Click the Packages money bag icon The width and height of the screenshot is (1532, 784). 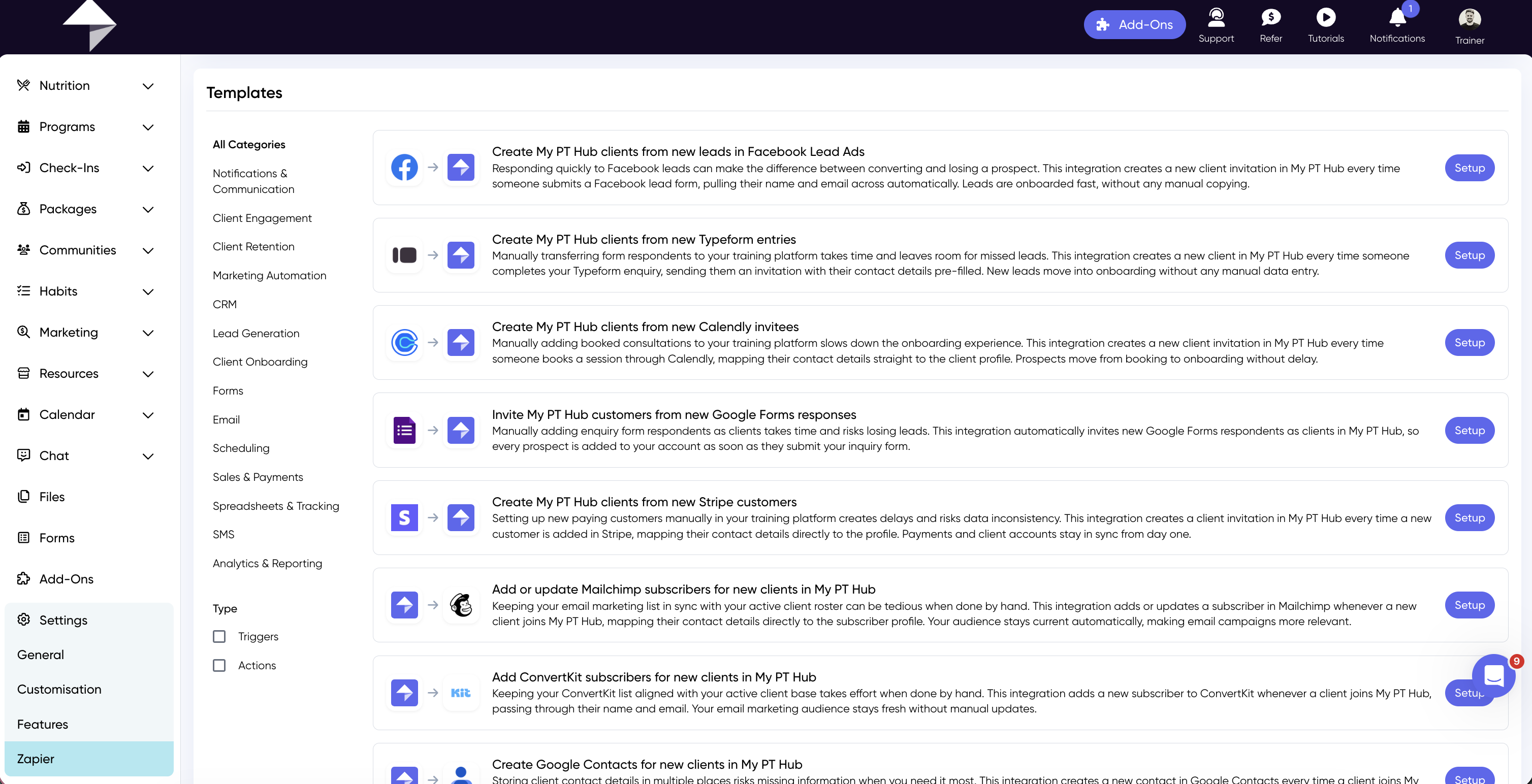pyautogui.click(x=24, y=209)
